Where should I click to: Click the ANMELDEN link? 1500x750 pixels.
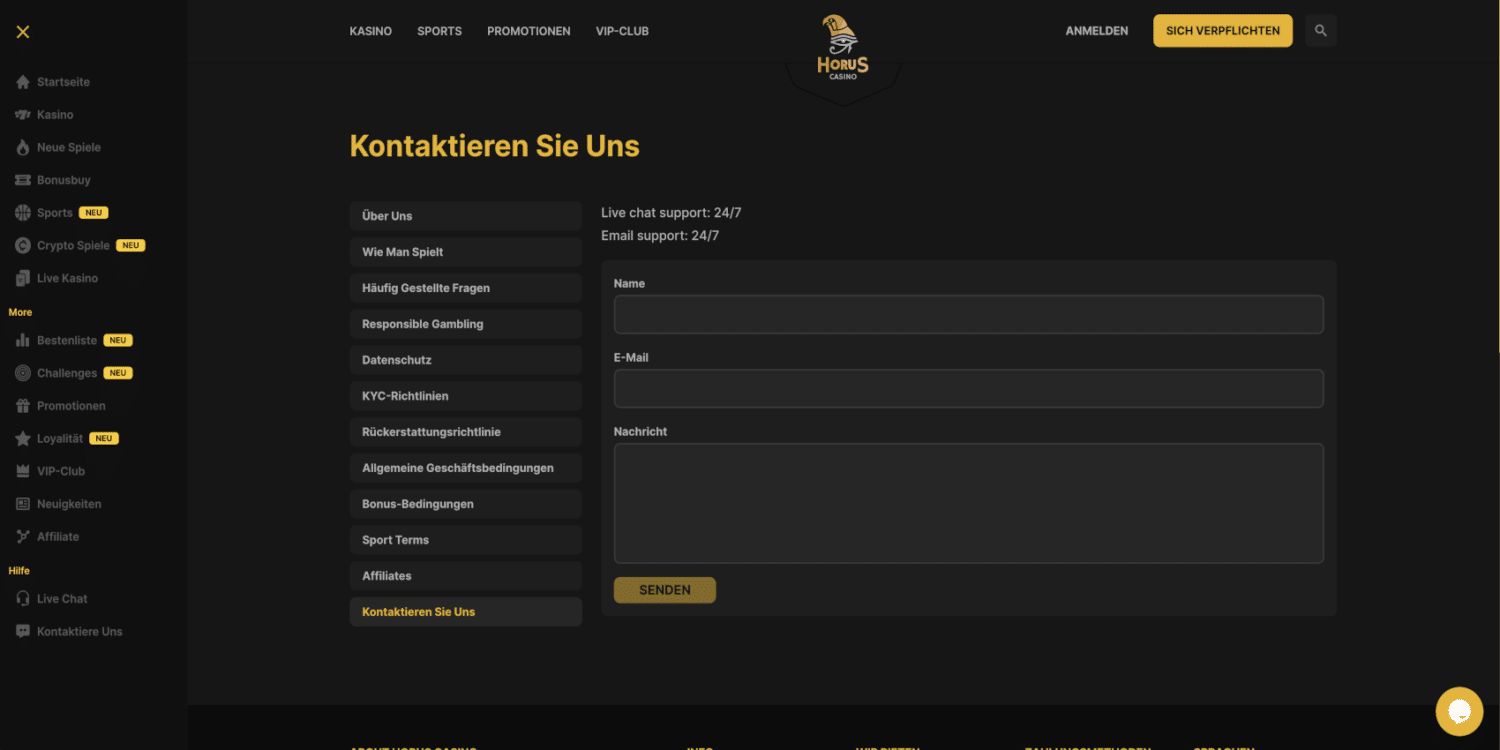tap(1096, 31)
